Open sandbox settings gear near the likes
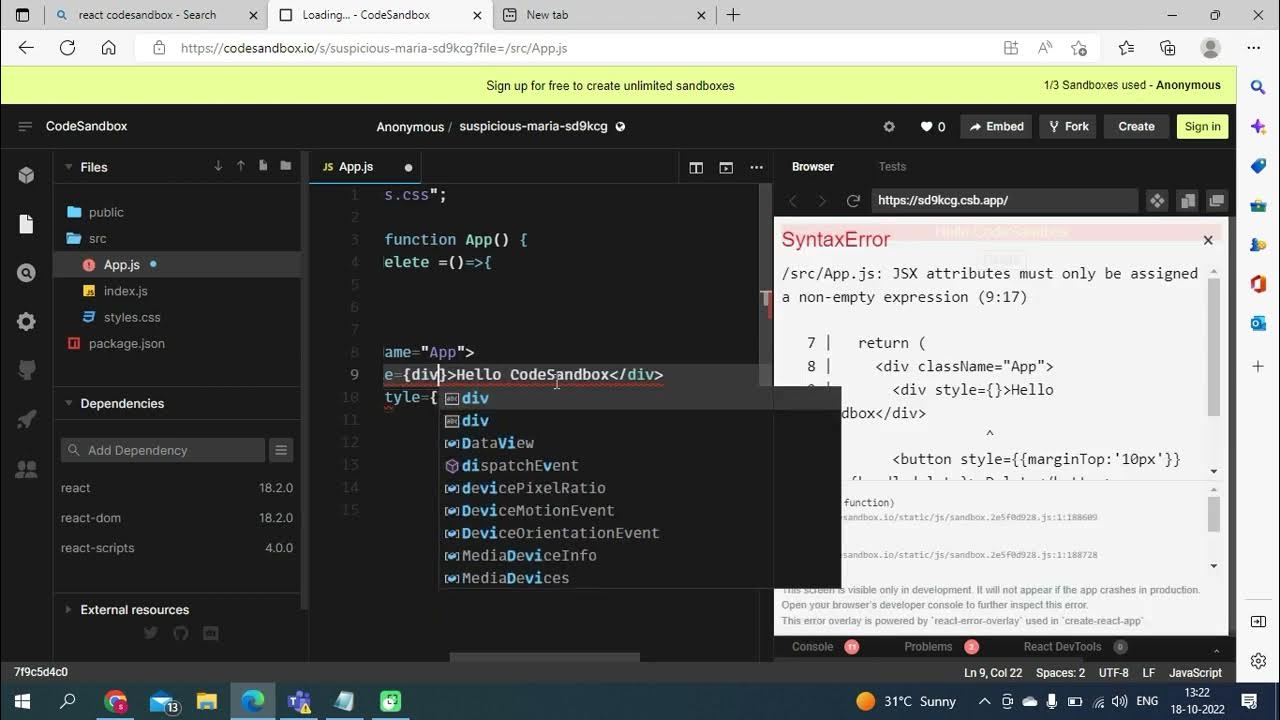Viewport: 1280px width, 720px height. pyautogui.click(x=889, y=126)
